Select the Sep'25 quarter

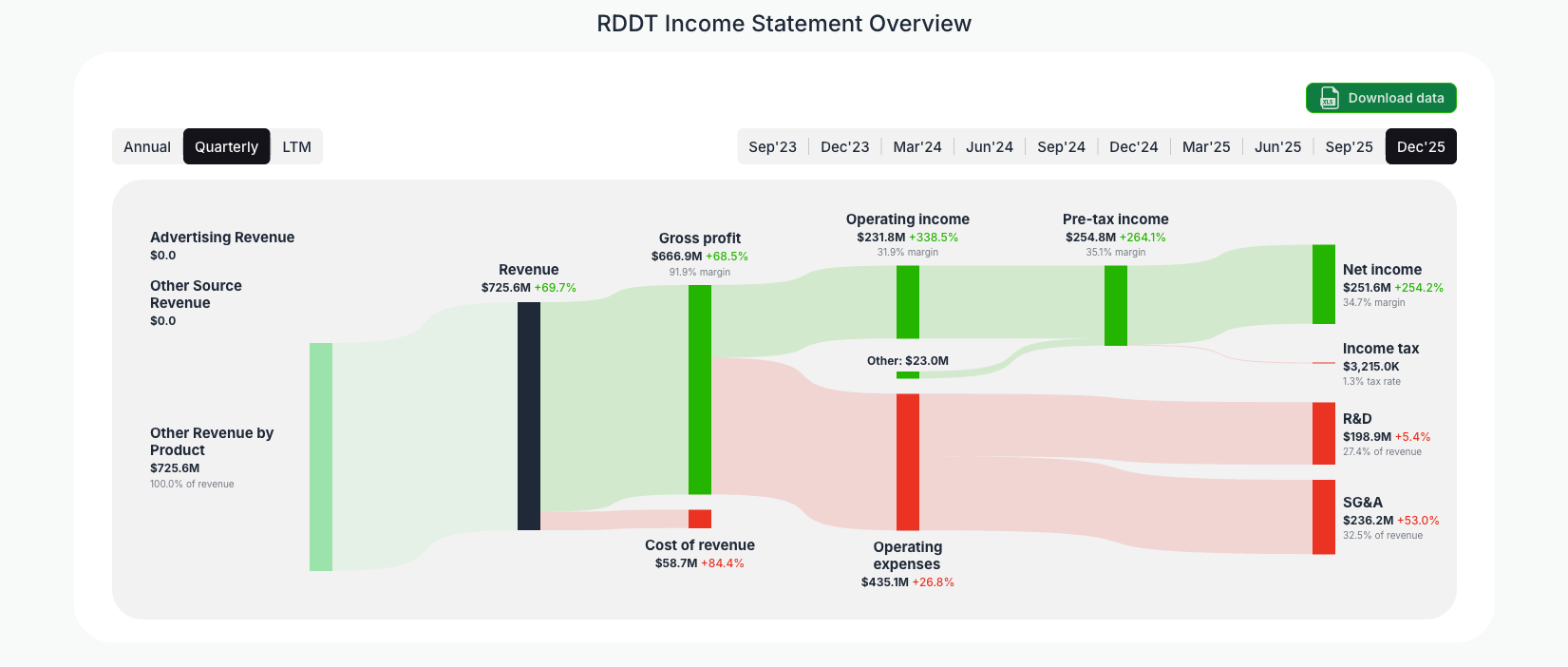coord(1349,146)
